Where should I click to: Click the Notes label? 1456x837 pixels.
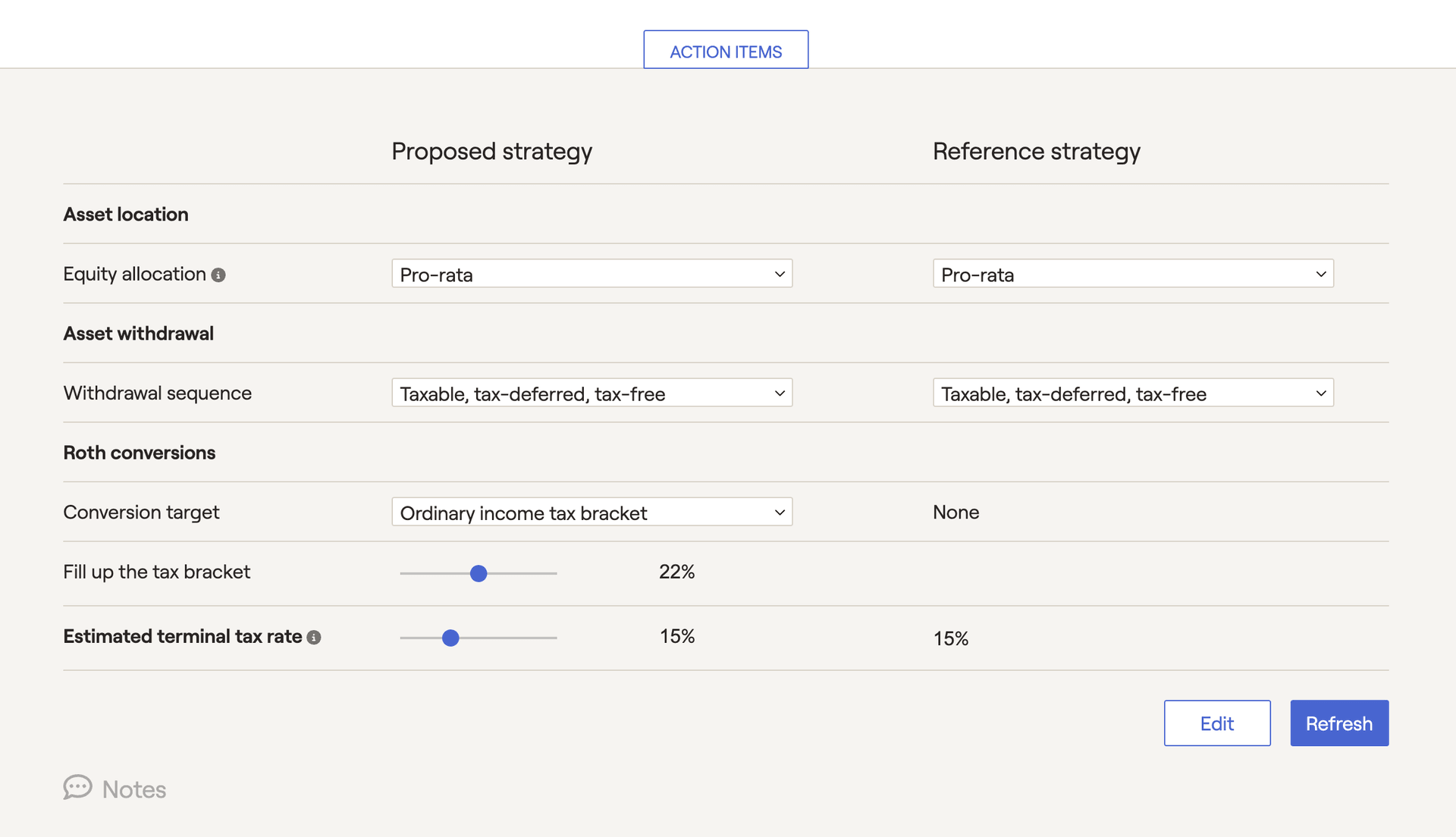point(134,789)
